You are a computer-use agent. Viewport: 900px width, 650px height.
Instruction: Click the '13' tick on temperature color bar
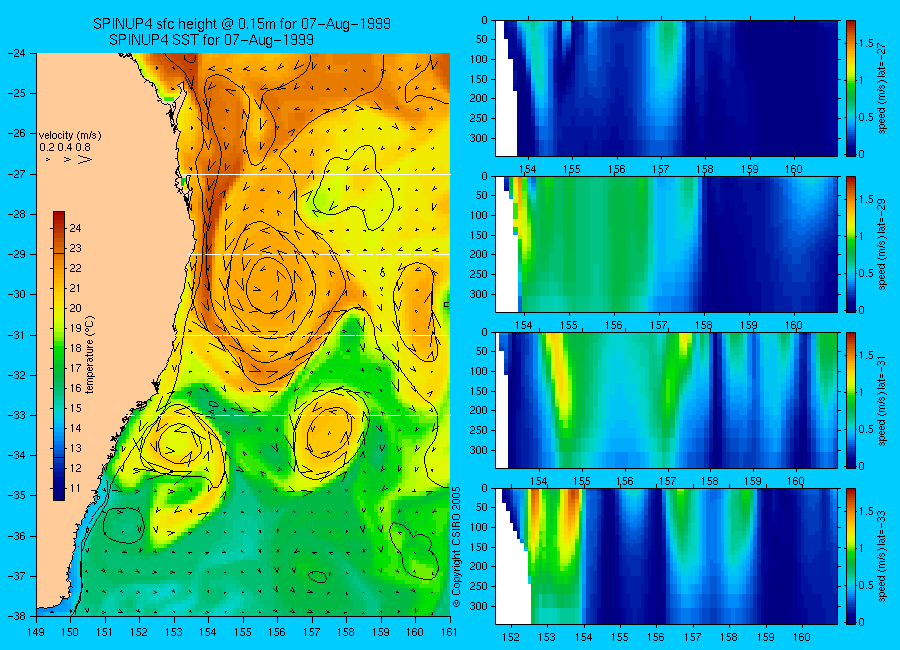(x=75, y=448)
